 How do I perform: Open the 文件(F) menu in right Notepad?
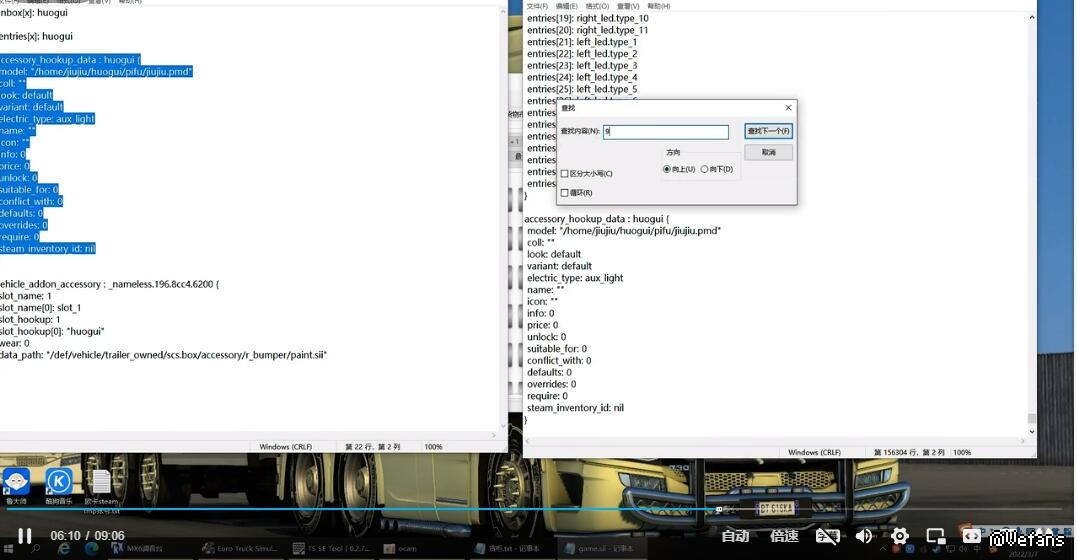537,6
